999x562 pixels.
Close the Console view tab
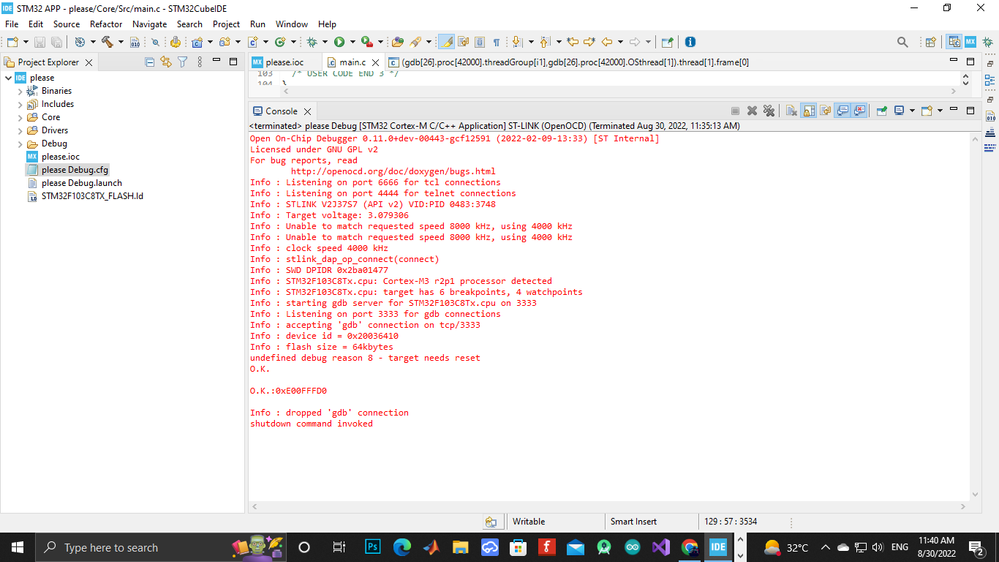click(x=308, y=112)
